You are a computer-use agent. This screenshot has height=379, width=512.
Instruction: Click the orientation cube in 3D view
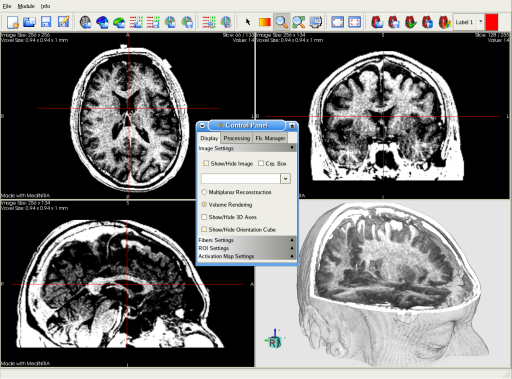[274, 339]
